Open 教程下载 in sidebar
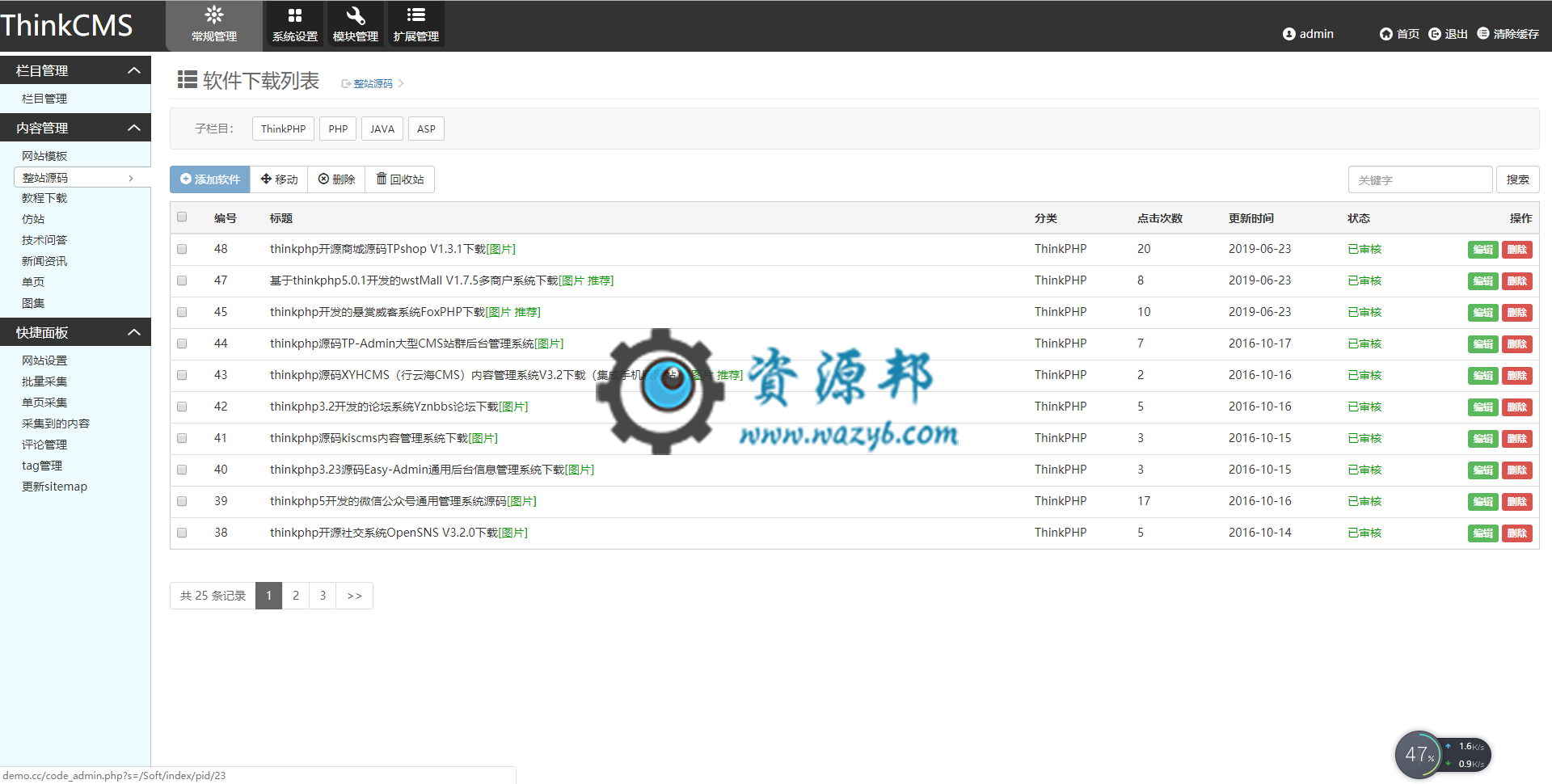 44,198
